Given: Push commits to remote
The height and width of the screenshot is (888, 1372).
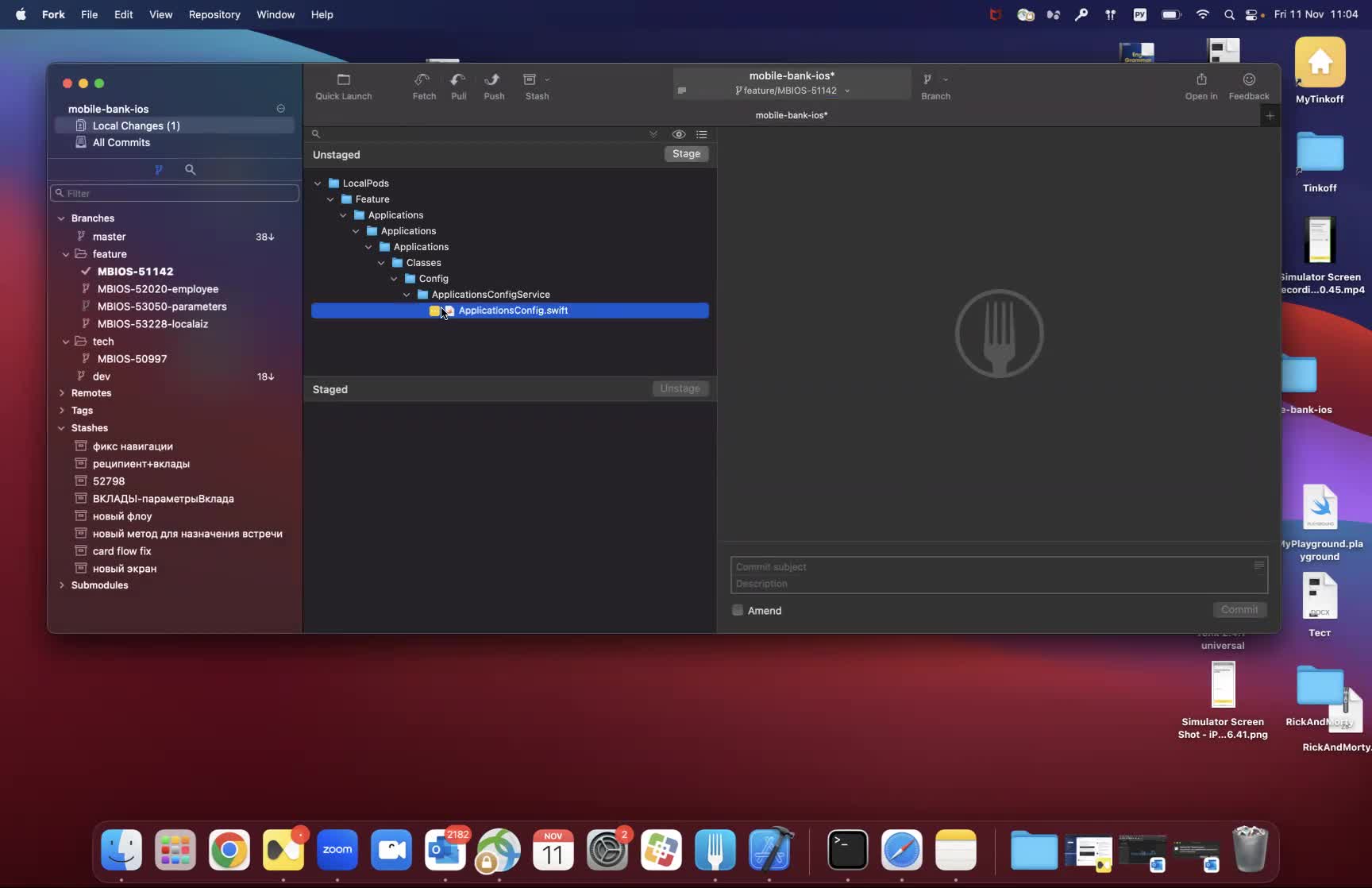Looking at the screenshot, I should coord(493,87).
